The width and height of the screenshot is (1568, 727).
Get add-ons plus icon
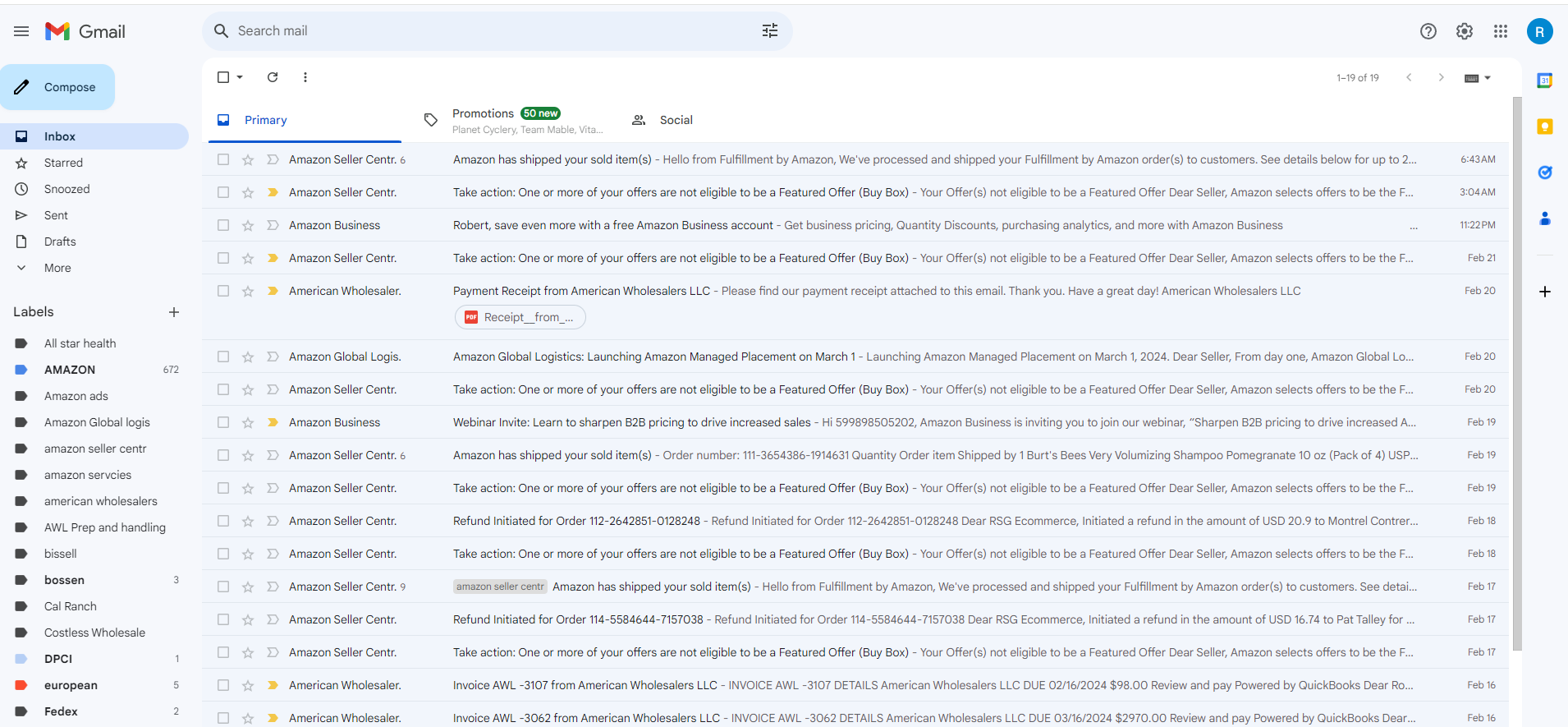(x=1544, y=292)
